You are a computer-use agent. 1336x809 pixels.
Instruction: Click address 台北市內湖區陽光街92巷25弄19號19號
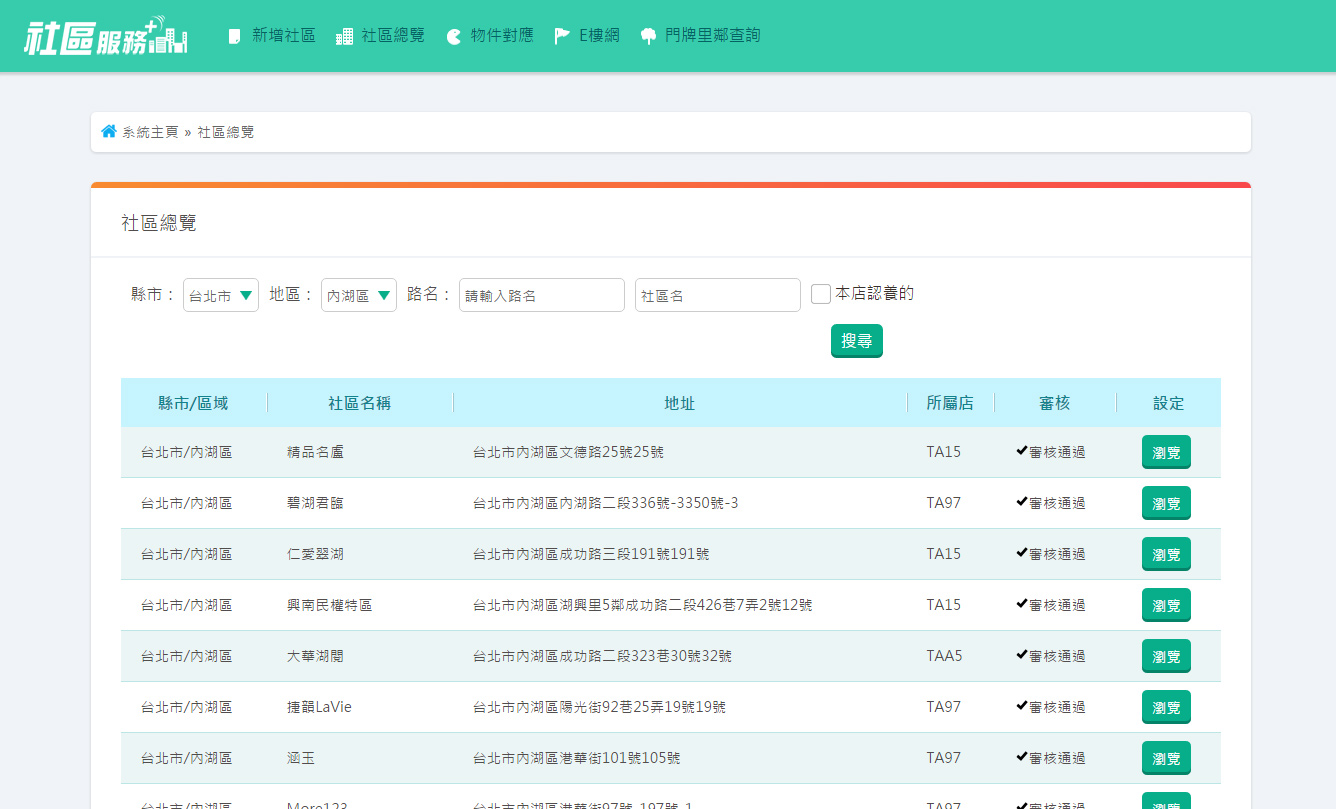click(x=599, y=707)
